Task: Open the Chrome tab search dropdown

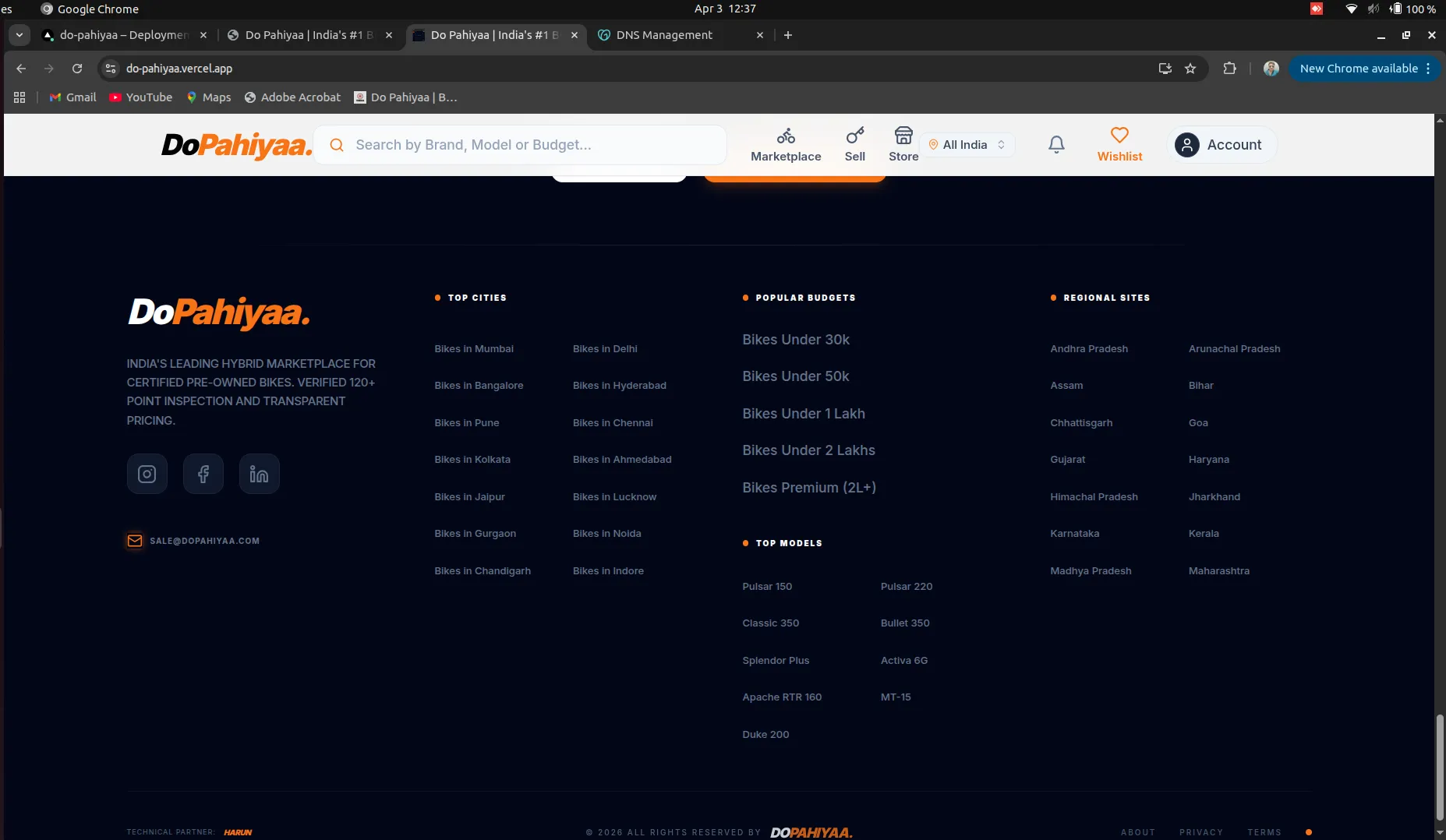Action: [19, 35]
